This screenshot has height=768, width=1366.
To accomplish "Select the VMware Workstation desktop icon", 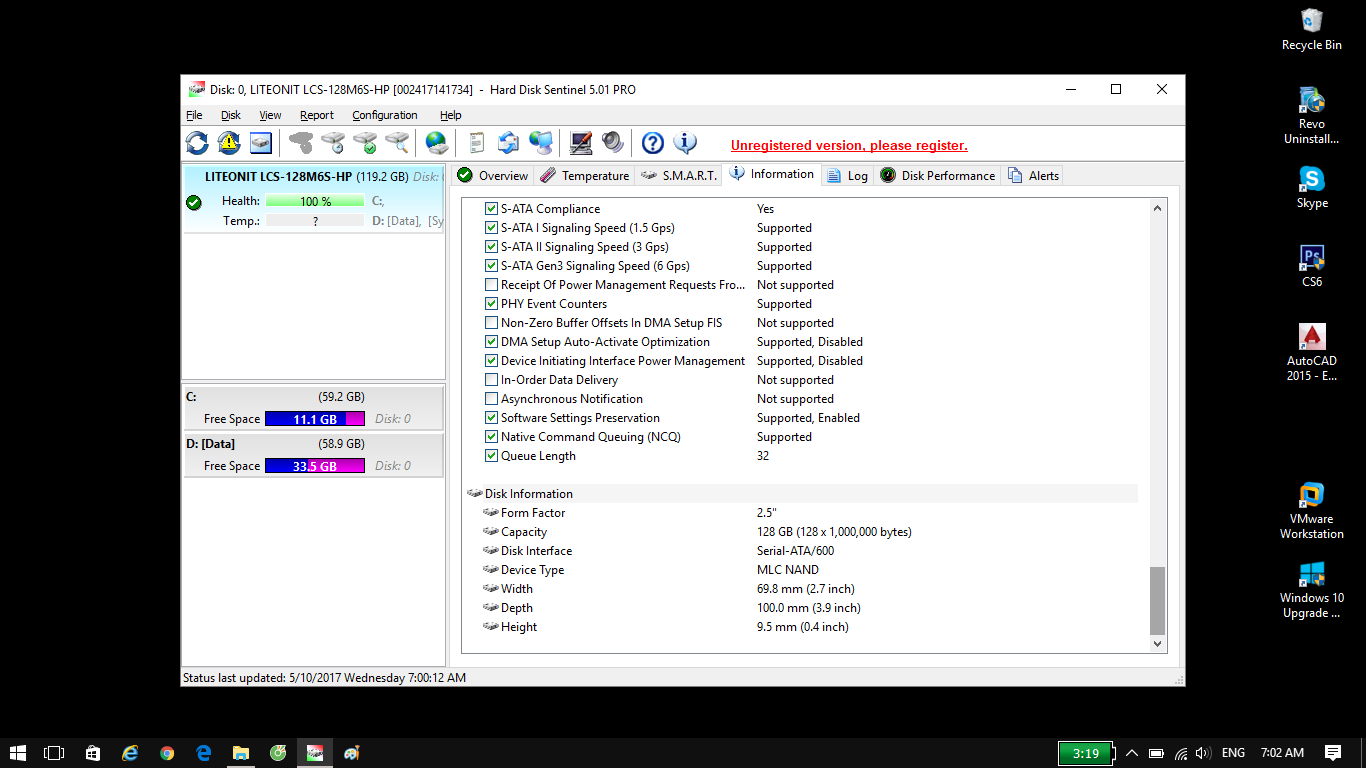I will tap(1312, 511).
